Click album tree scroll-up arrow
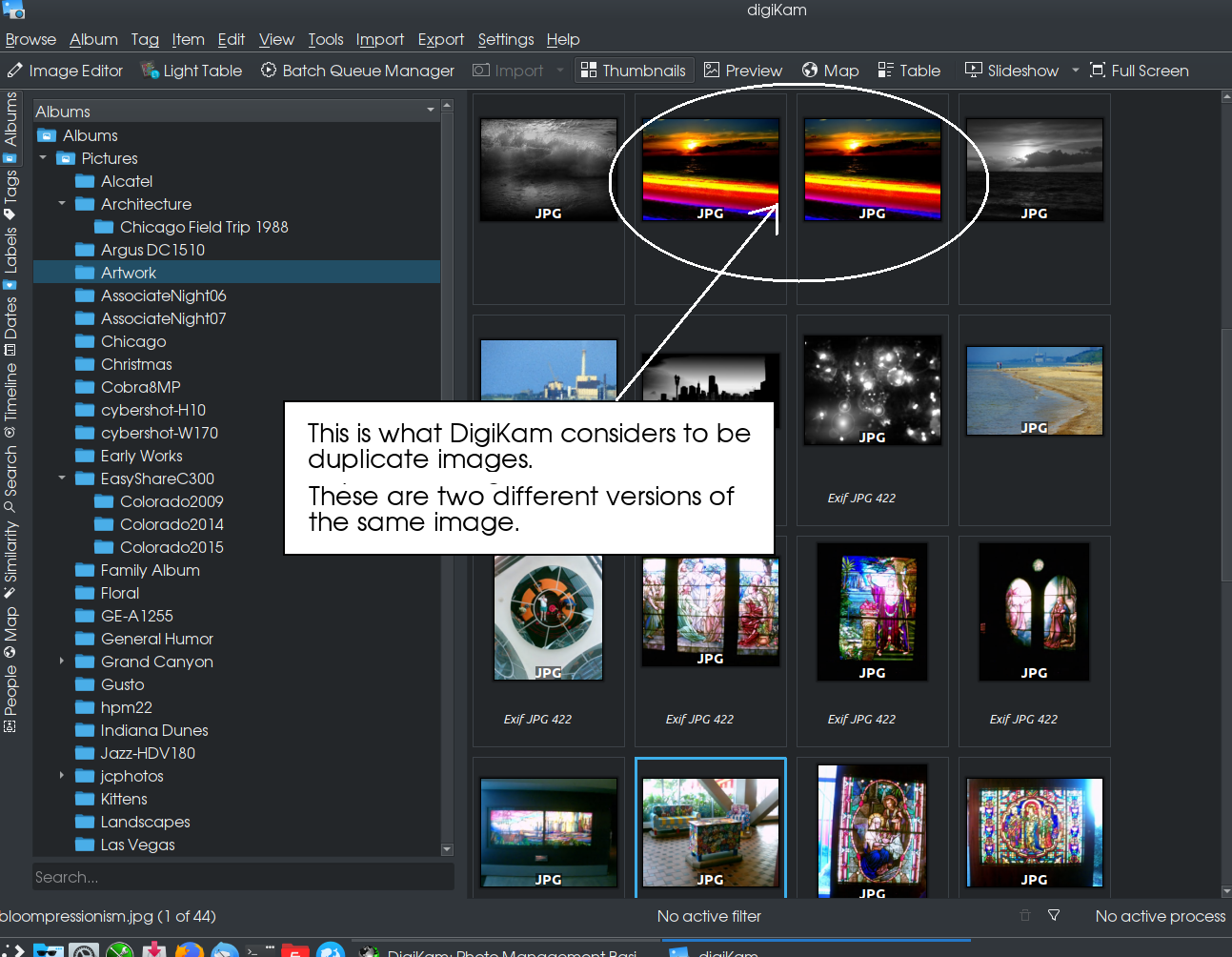Viewport: 1232px width, 957px height. point(448,105)
